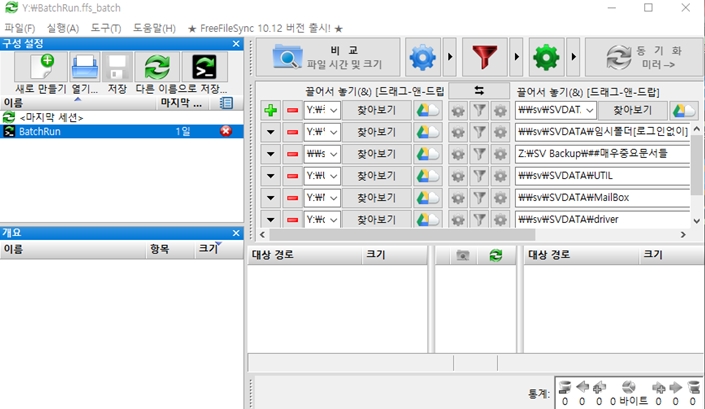Image resolution: width=705 pixels, height=409 pixels.
Task: Start comparison with the Compare button
Action: 328,57
